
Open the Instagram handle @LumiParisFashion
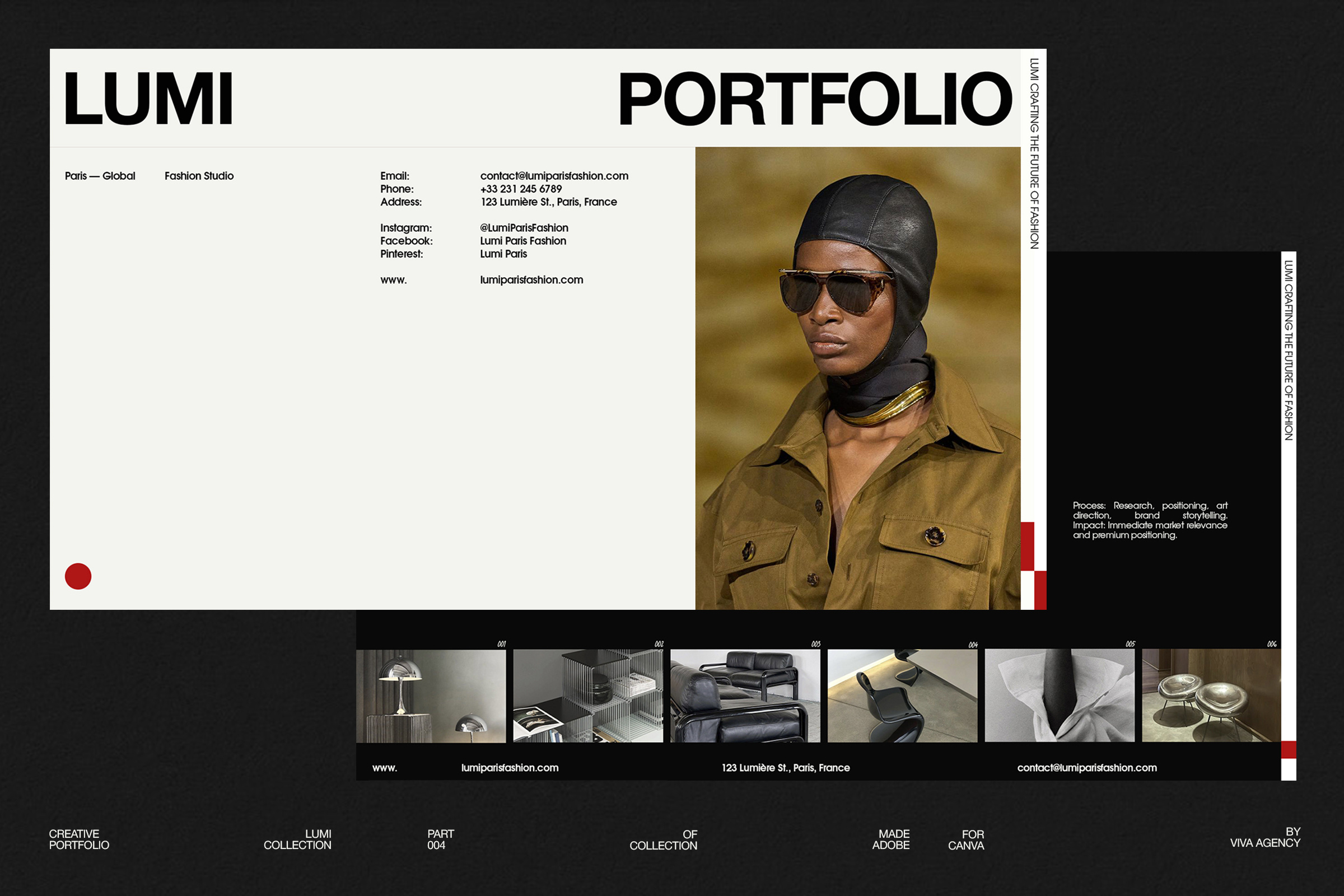(x=523, y=227)
